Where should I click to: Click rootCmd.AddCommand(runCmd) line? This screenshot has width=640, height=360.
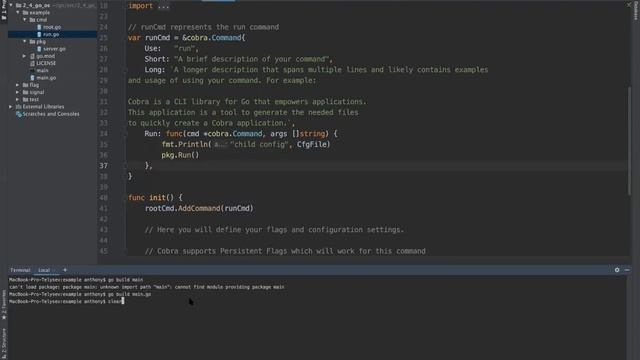[x=199, y=208]
